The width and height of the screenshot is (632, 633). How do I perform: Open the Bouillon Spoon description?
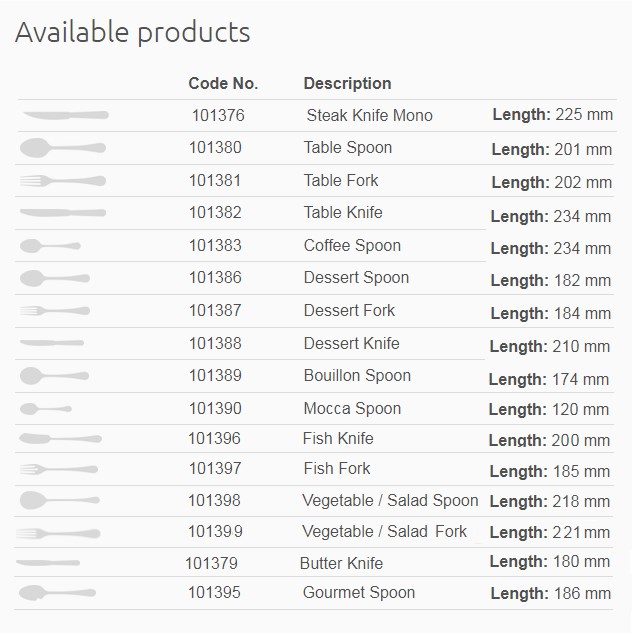pyautogui.click(x=357, y=375)
